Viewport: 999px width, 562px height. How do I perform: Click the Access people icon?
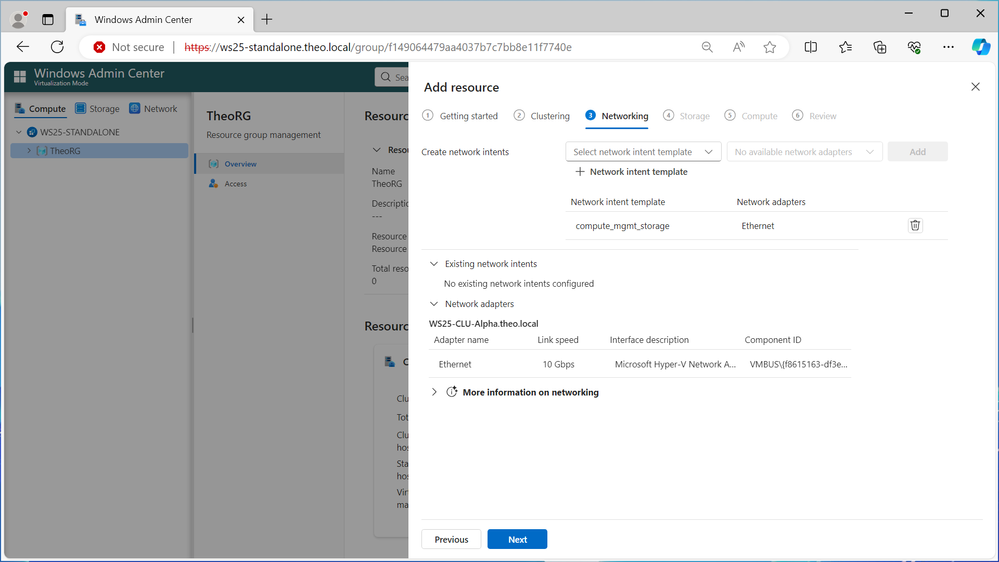[213, 184]
